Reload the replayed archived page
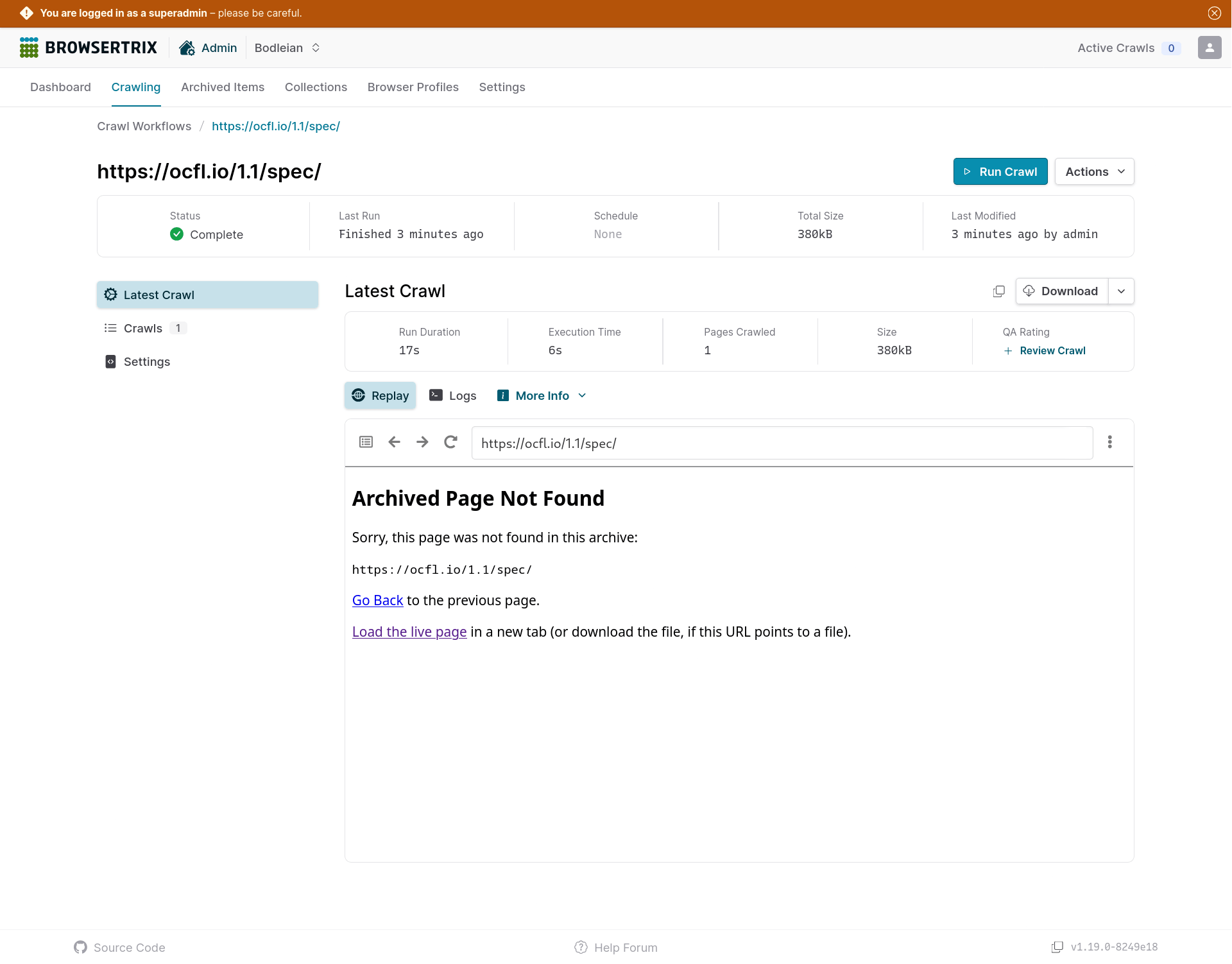 click(450, 442)
